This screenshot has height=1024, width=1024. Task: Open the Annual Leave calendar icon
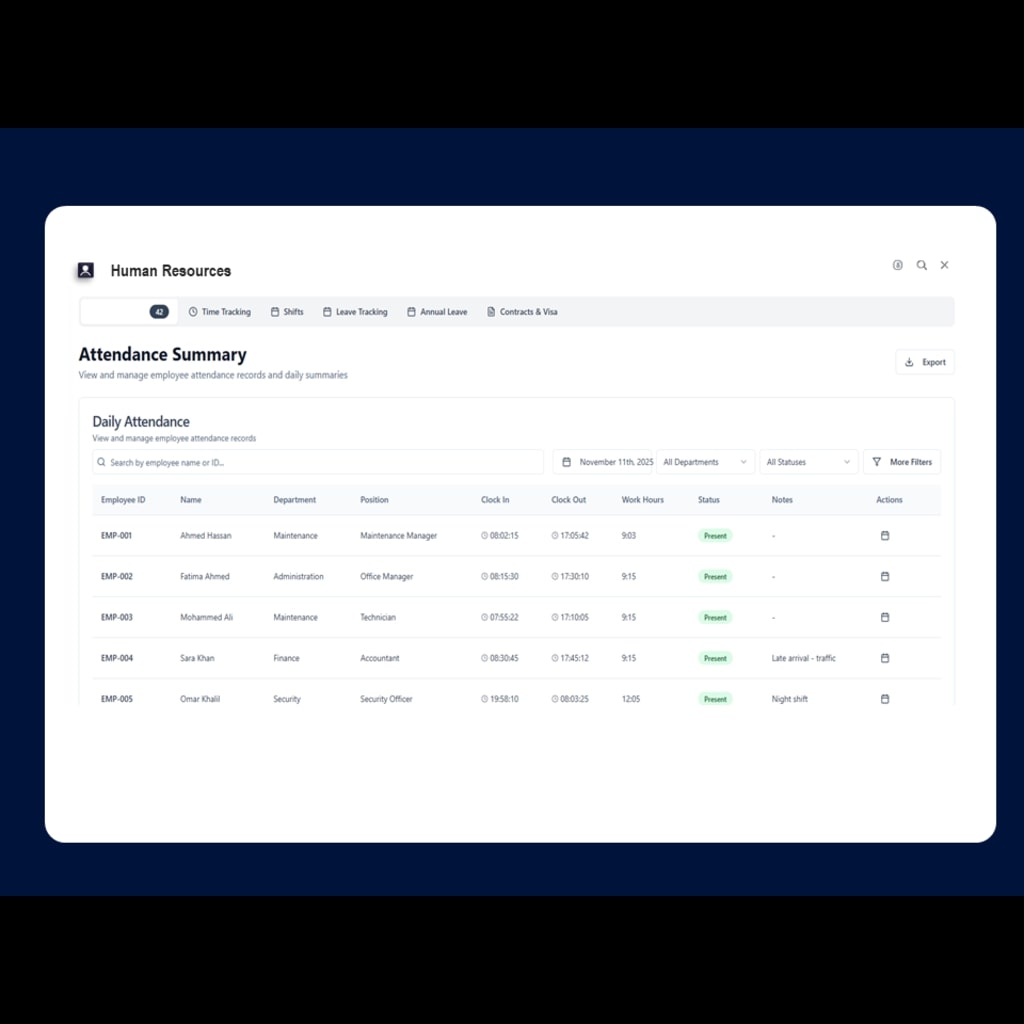coord(409,311)
